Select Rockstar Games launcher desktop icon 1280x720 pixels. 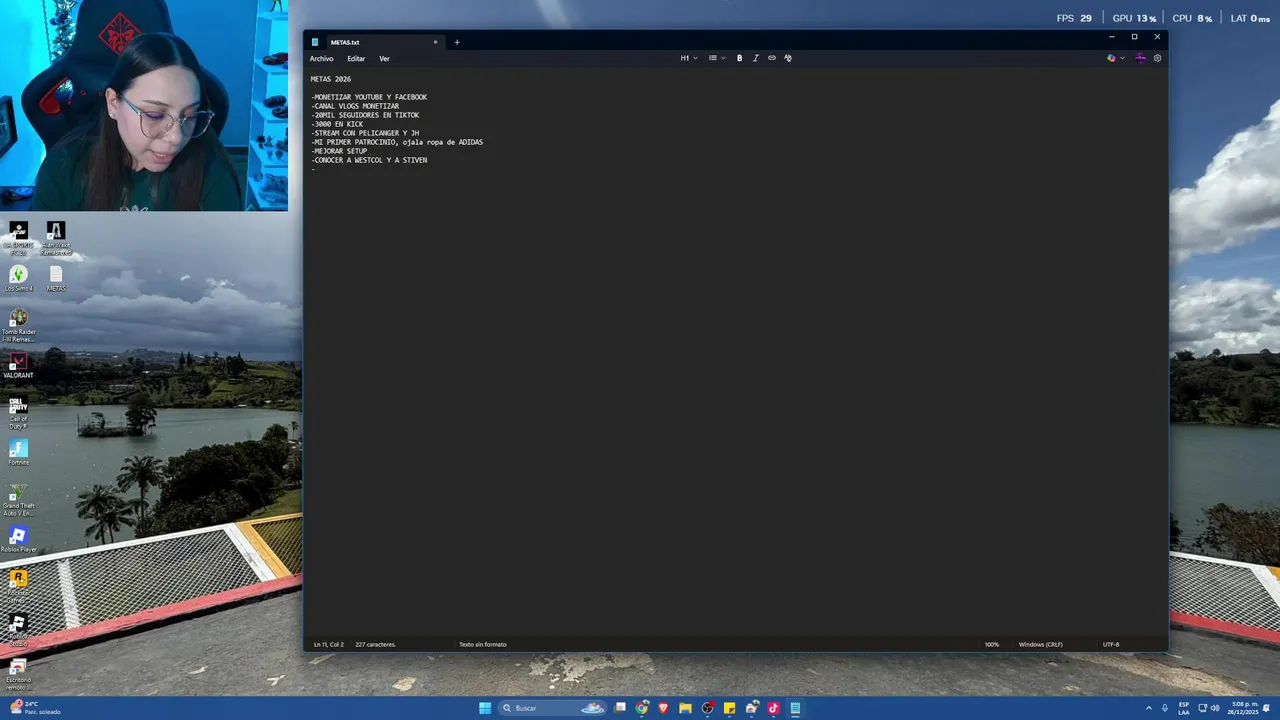18,586
